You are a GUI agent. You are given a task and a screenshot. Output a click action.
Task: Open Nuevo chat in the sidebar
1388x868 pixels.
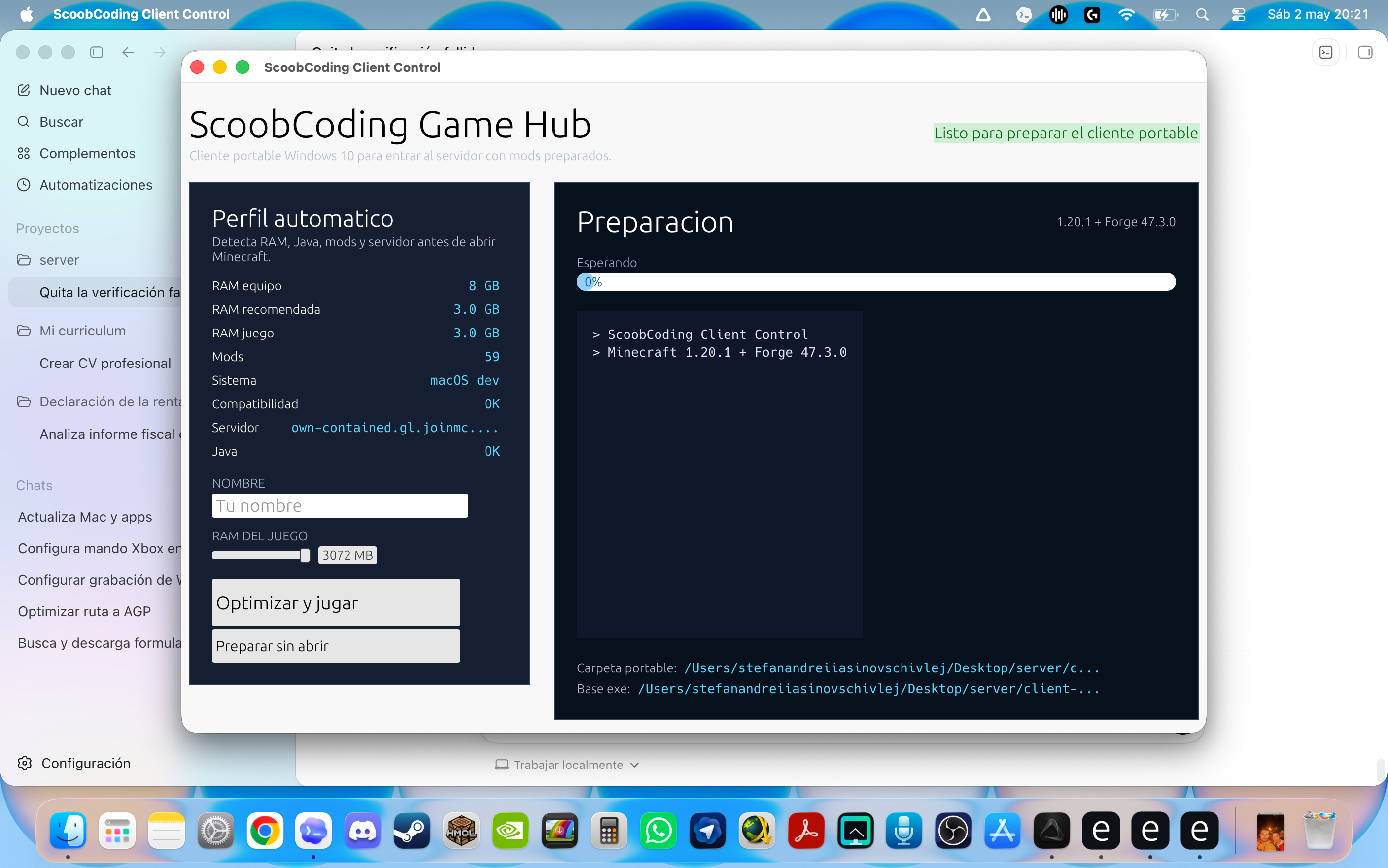tap(74, 90)
